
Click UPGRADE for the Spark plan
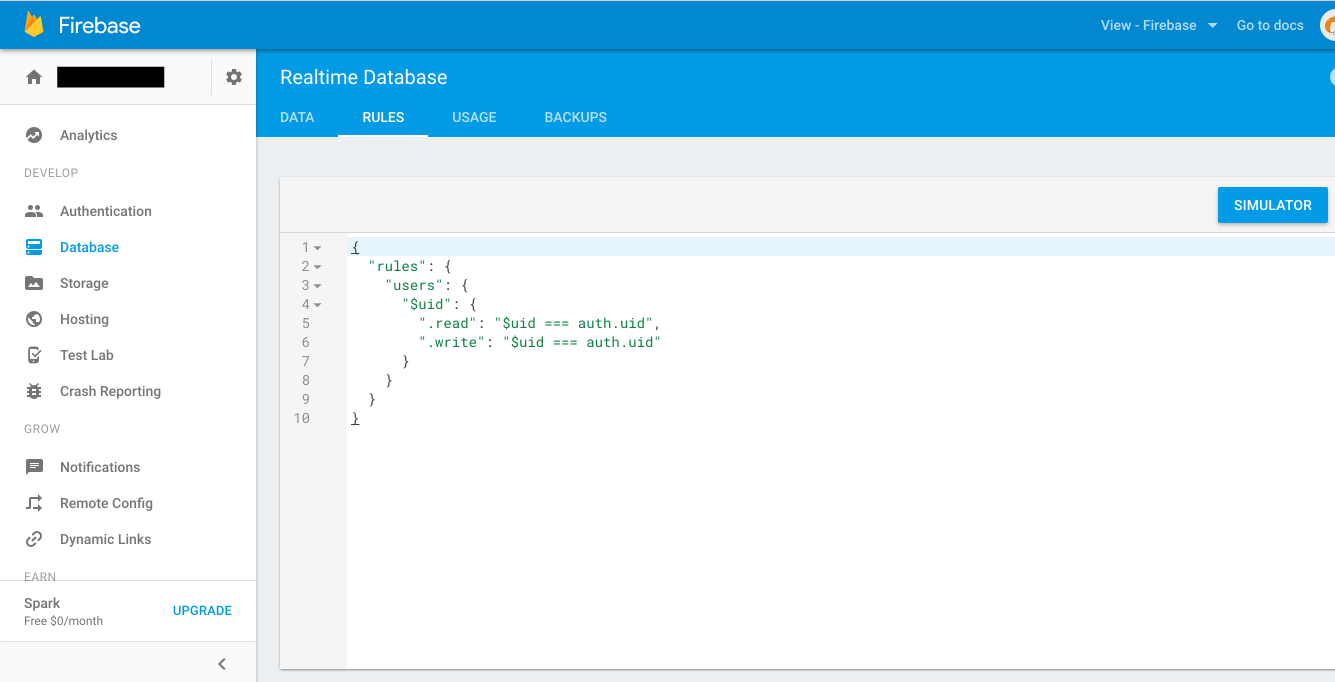coord(202,610)
